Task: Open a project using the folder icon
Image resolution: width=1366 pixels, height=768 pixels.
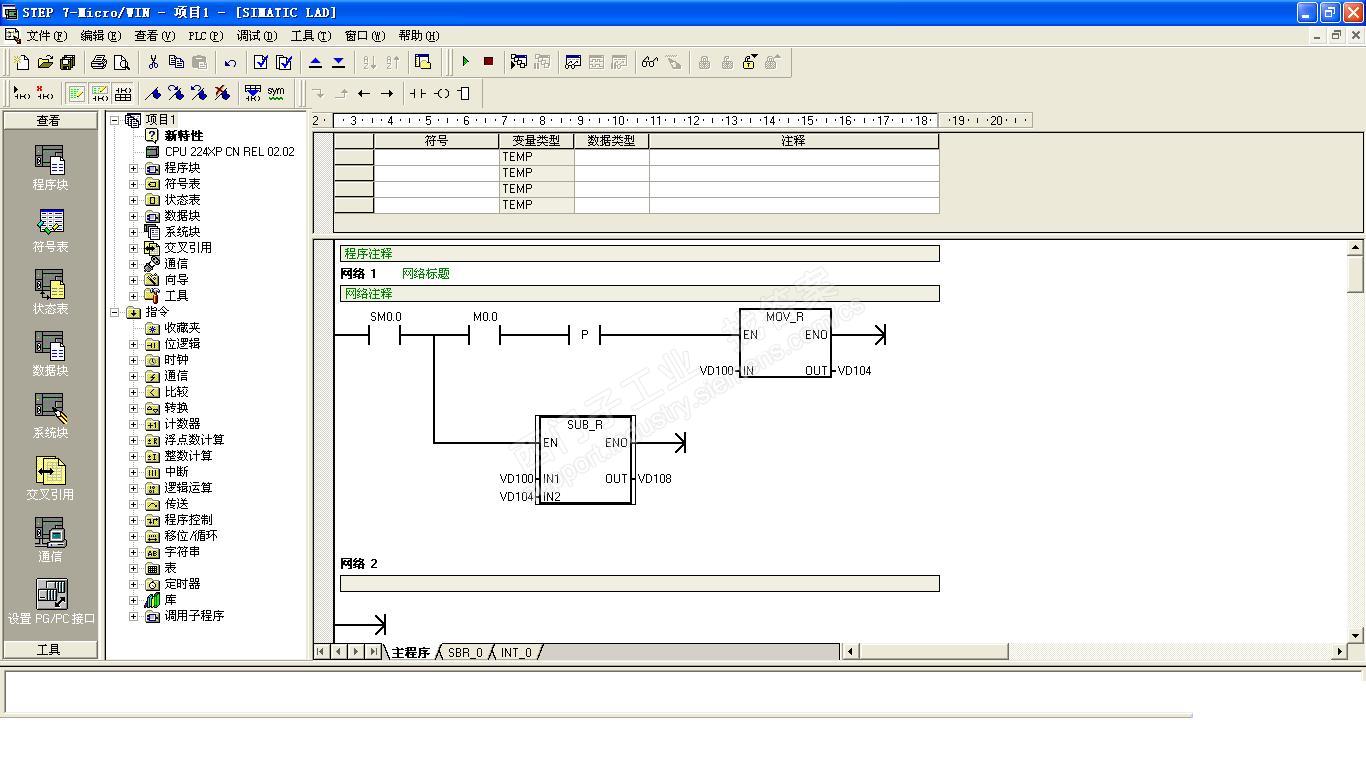Action: click(x=45, y=62)
